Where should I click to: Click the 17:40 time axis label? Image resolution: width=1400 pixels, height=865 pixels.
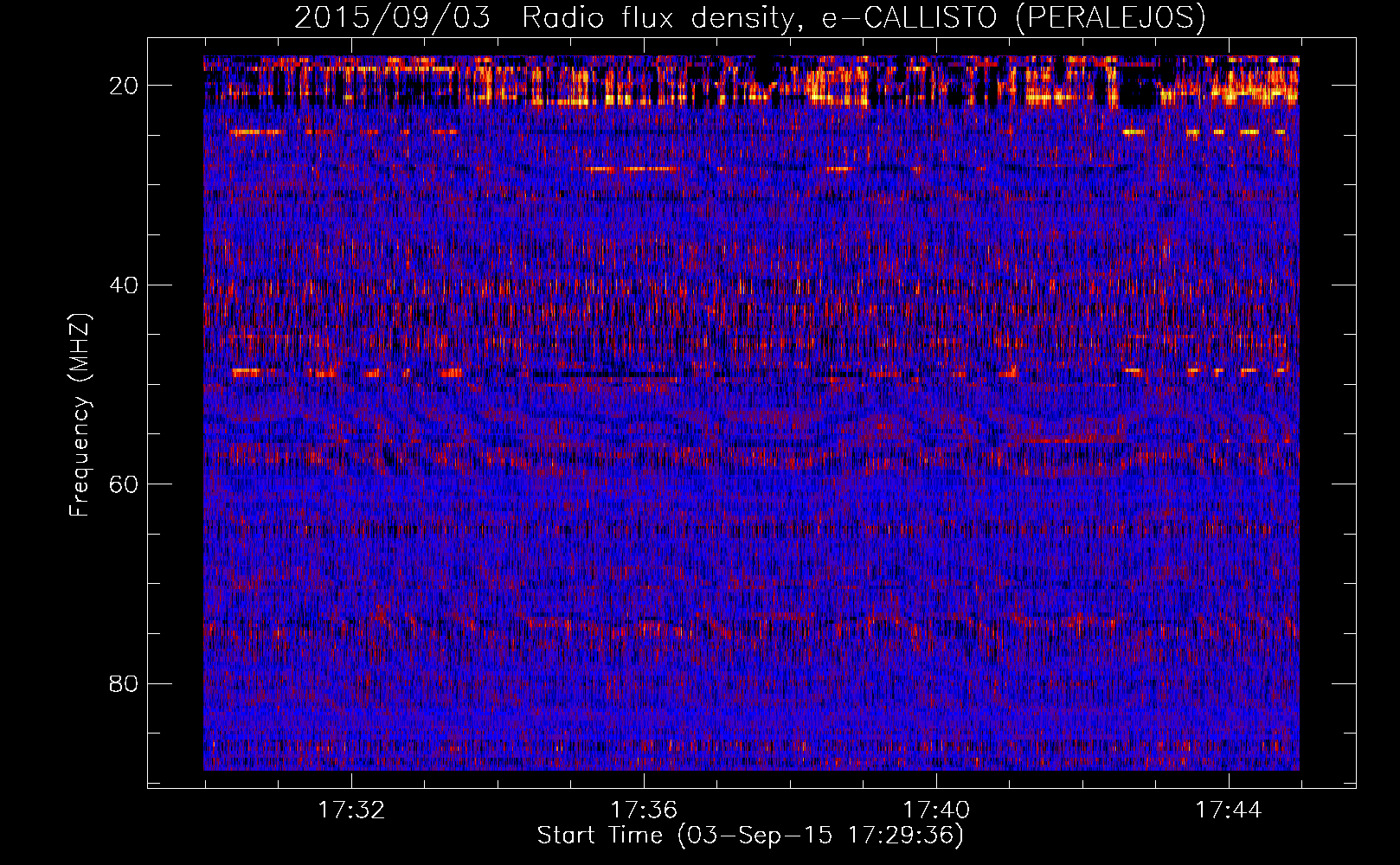coord(936,811)
